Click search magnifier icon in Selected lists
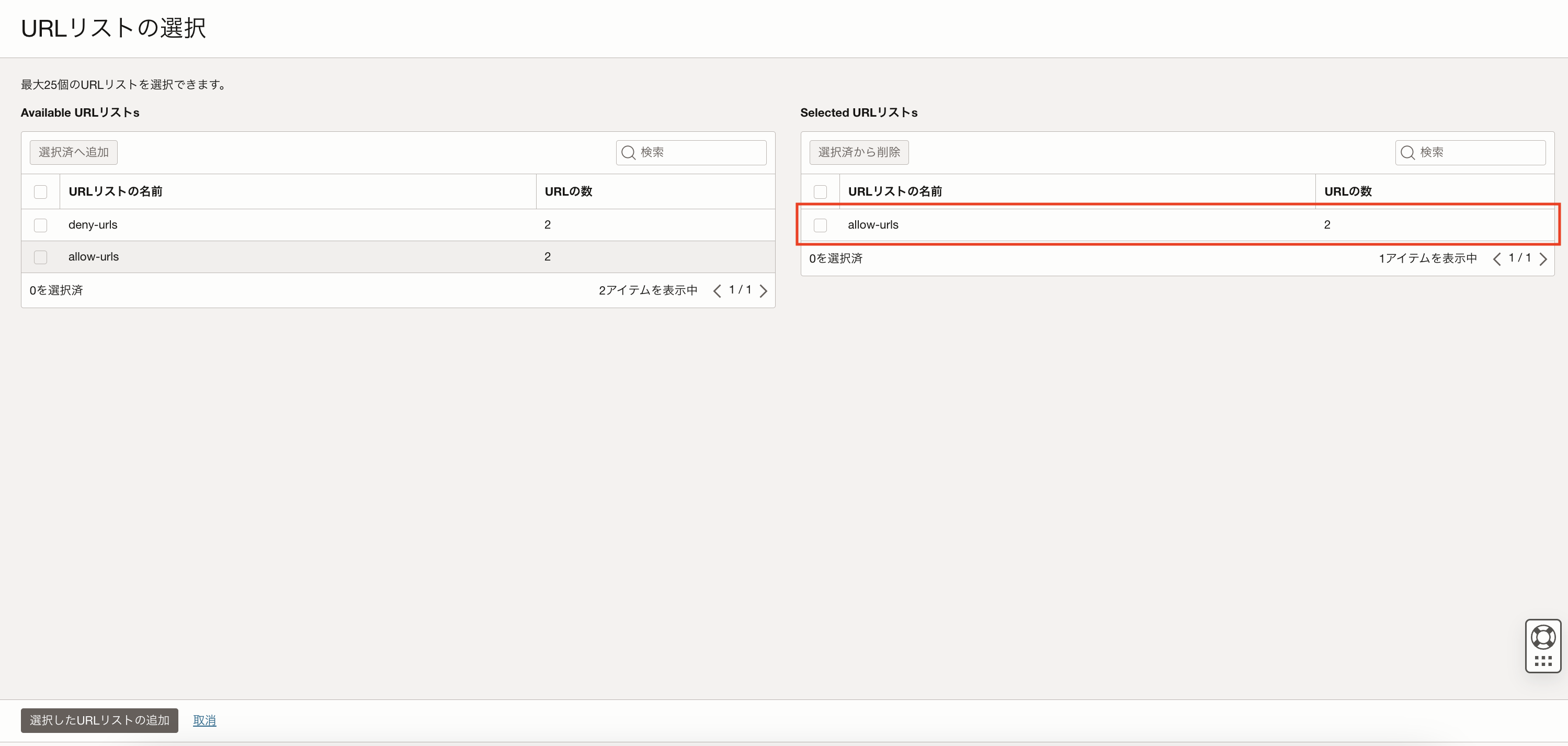Image resolution: width=1568 pixels, height=746 pixels. 1407,152
